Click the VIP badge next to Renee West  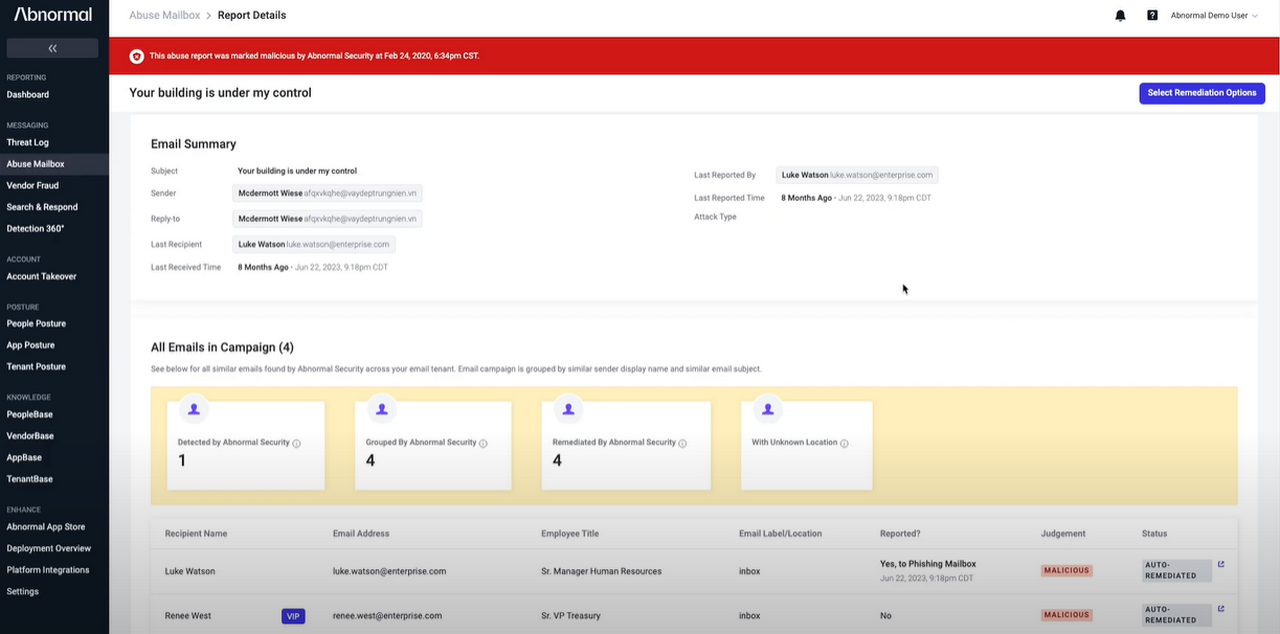pos(293,616)
